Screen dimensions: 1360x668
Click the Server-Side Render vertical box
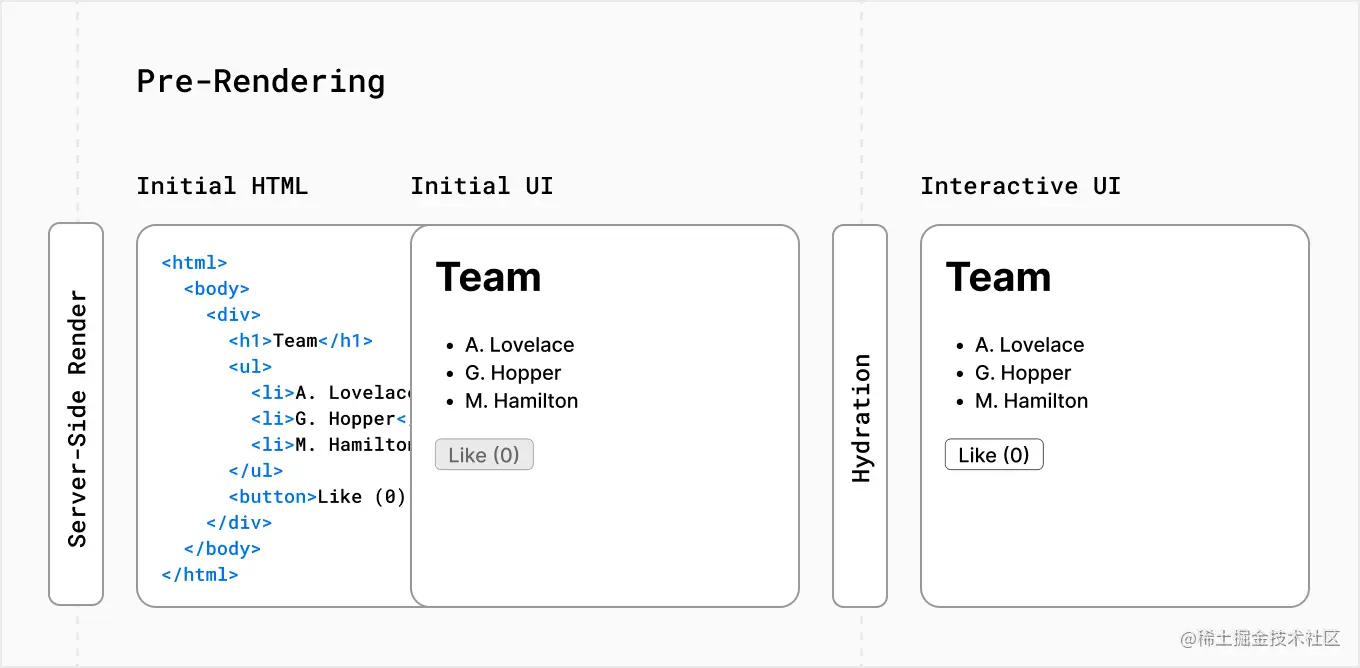pyautogui.click(x=76, y=414)
